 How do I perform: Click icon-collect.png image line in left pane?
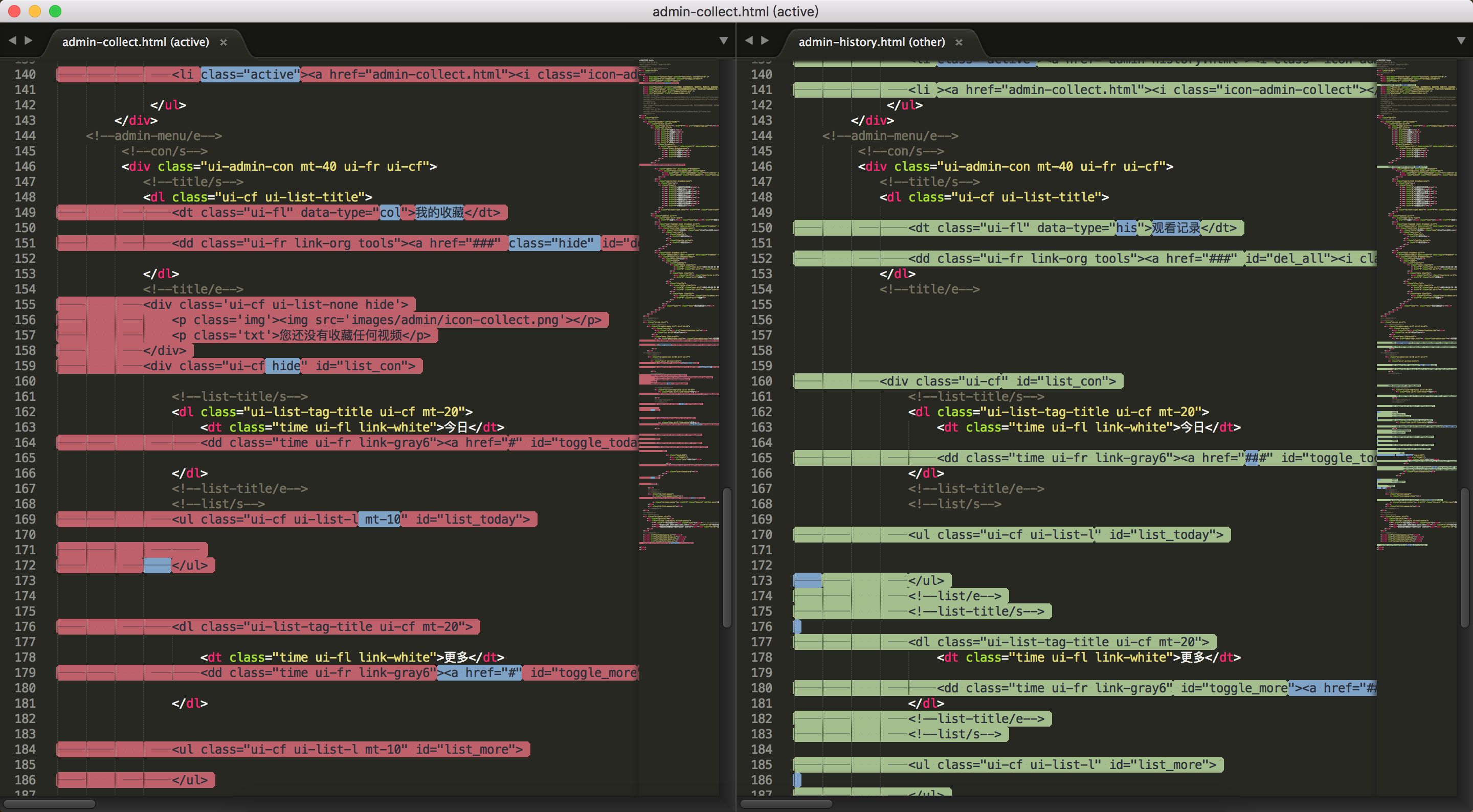[x=387, y=320]
